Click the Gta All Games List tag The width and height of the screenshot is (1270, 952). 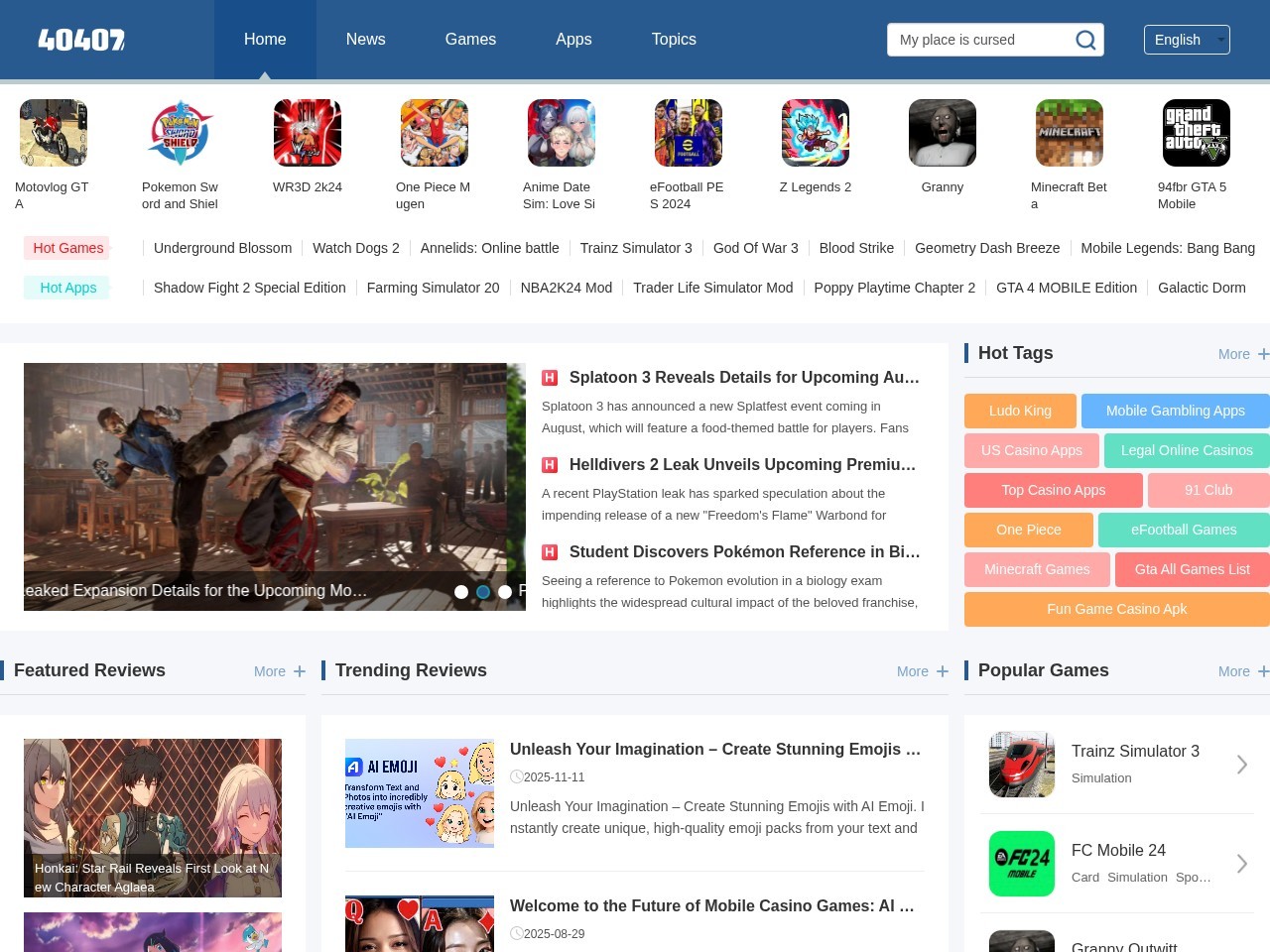point(1193,569)
